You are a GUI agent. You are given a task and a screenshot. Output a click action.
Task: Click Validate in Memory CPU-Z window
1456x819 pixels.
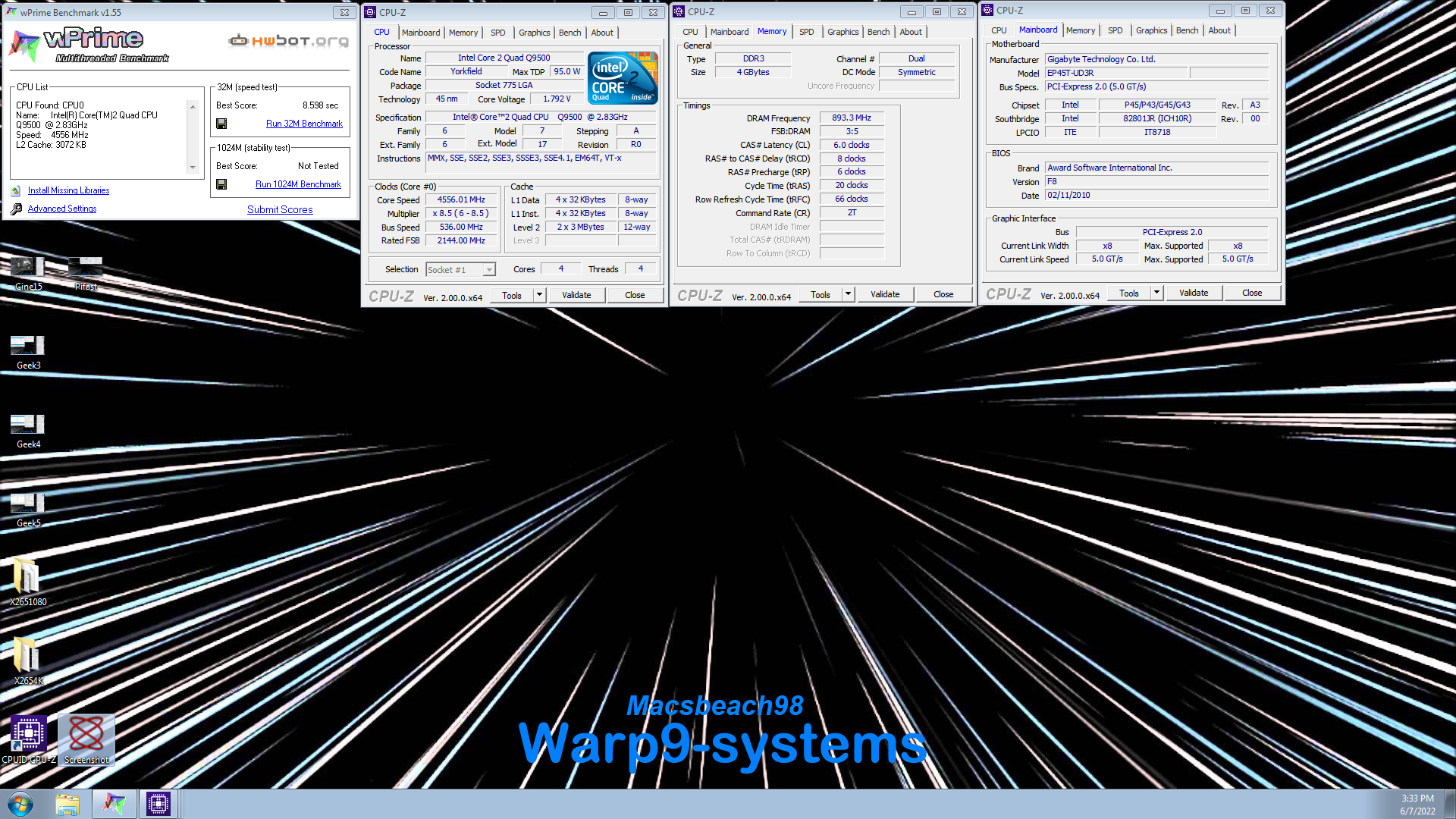[x=885, y=294]
